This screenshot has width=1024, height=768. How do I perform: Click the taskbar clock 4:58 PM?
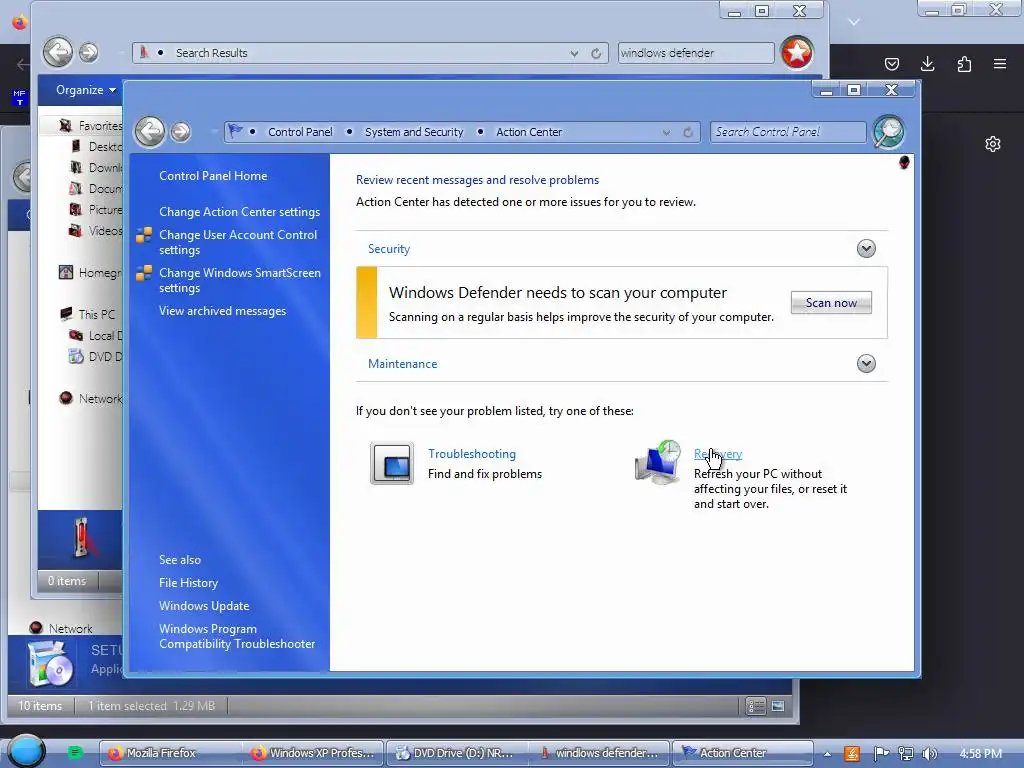coord(980,754)
